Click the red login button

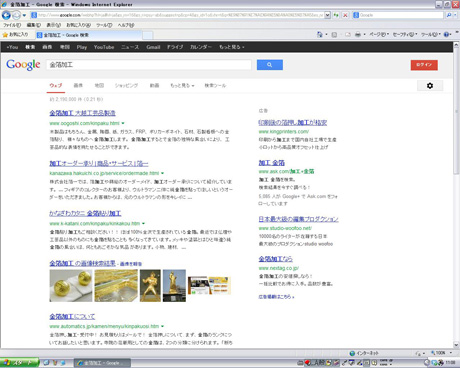click(424, 65)
